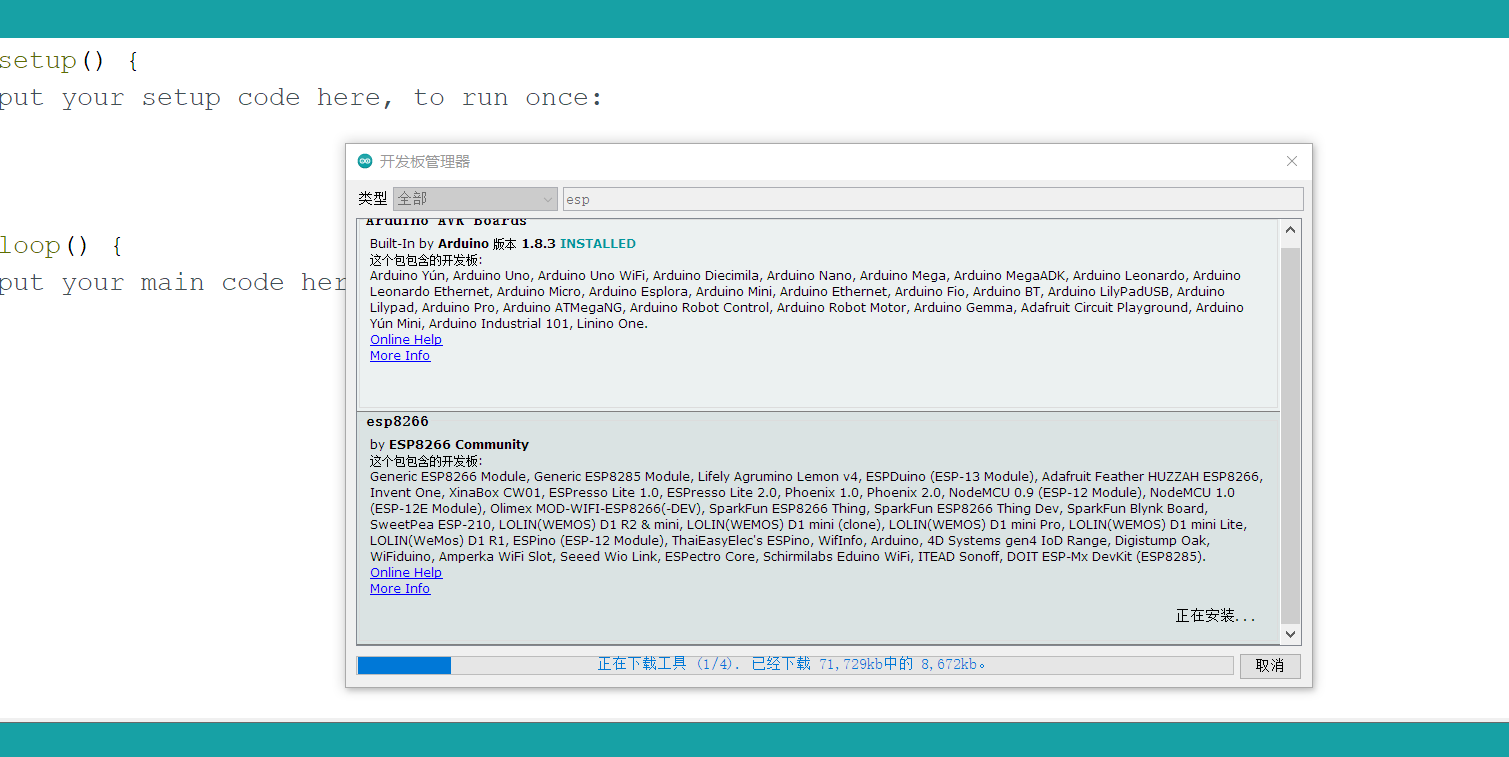Image resolution: width=1509 pixels, height=757 pixels.
Task: Open Online Help for Arduino AVR Boards
Action: pyautogui.click(x=406, y=340)
